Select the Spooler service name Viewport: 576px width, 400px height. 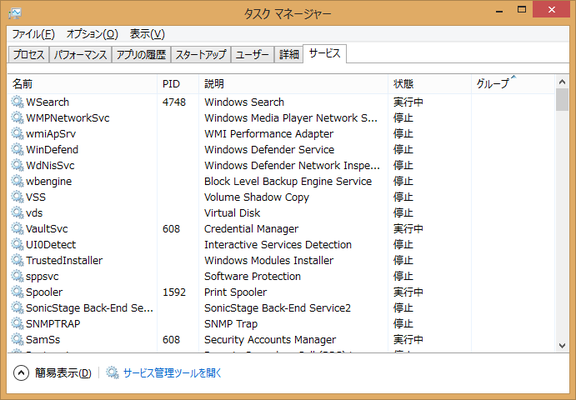coord(44,292)
